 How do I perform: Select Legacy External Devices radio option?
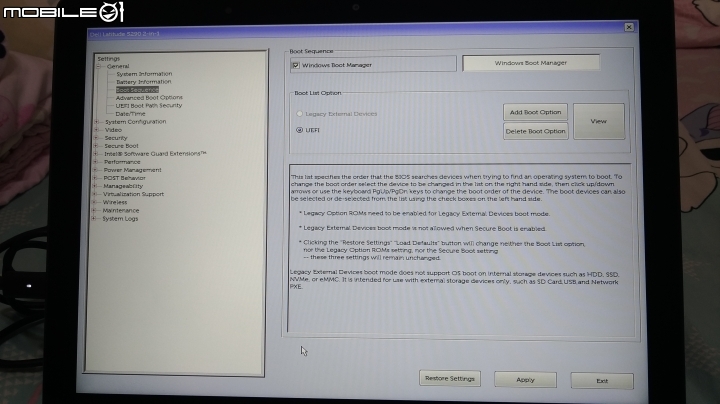299,113
